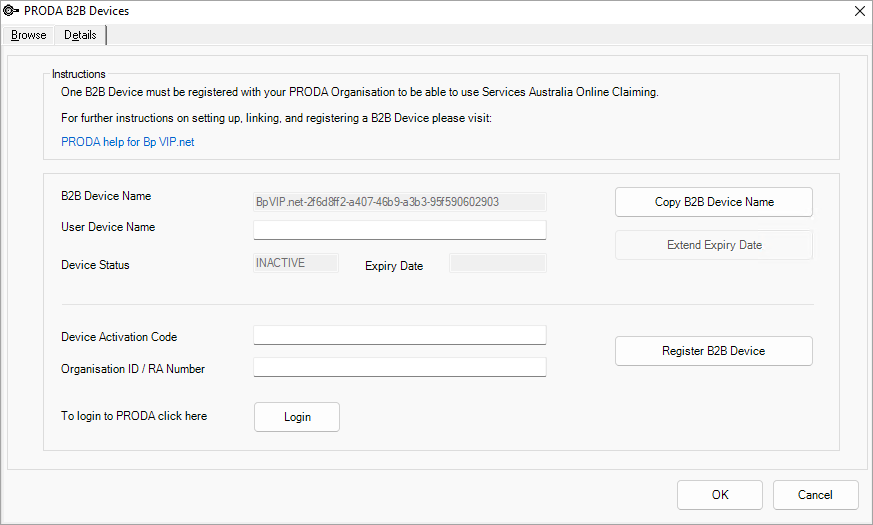Screen dimensions: 873x525
Task: Click the Extend Expiry Date button
Action: coord(714,245)
